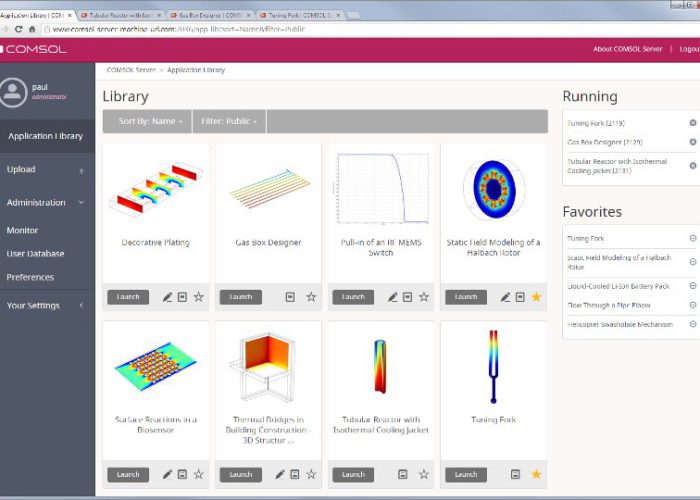Viewport: 700px width, 500px height.
Task: Click the COMSOL logo in header
Action: tap(33, 49)
